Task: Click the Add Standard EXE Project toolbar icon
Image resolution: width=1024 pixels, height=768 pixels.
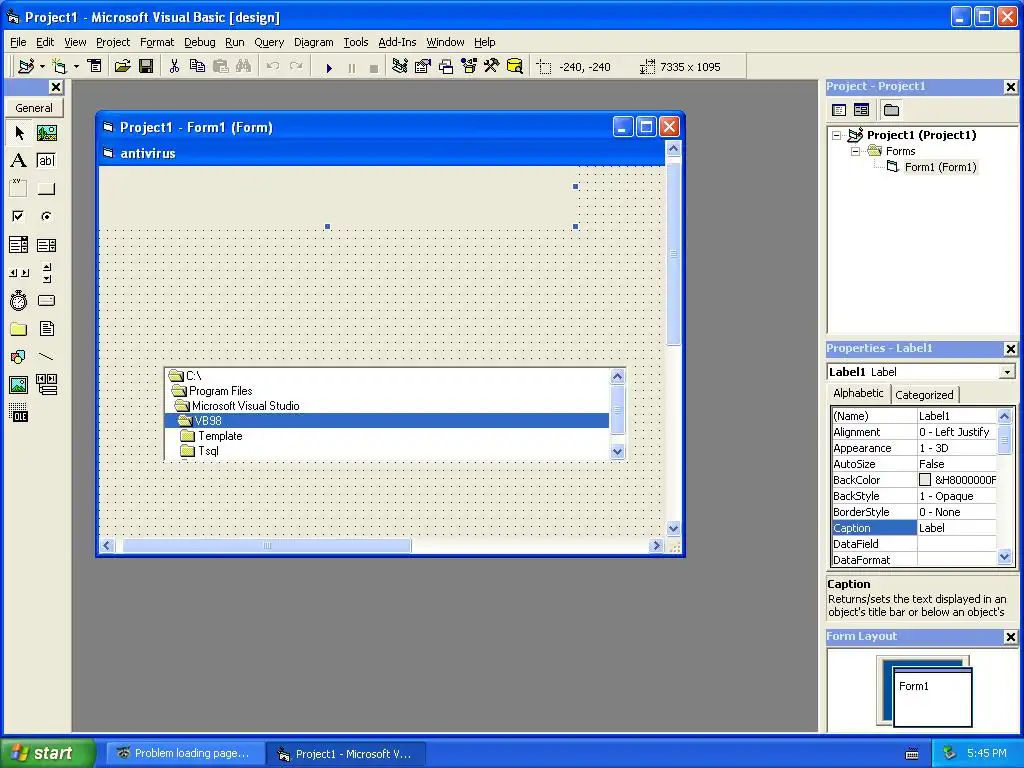Action: click(x=26, y=66)
